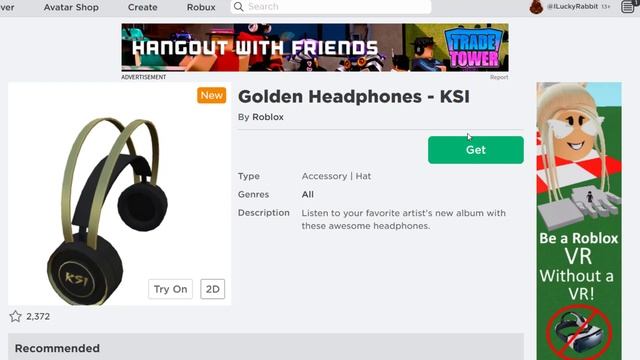Viewport: 640px width, 360px height.
Task: Click the Be a Roblox VR side ad
Action: (579, 221)
